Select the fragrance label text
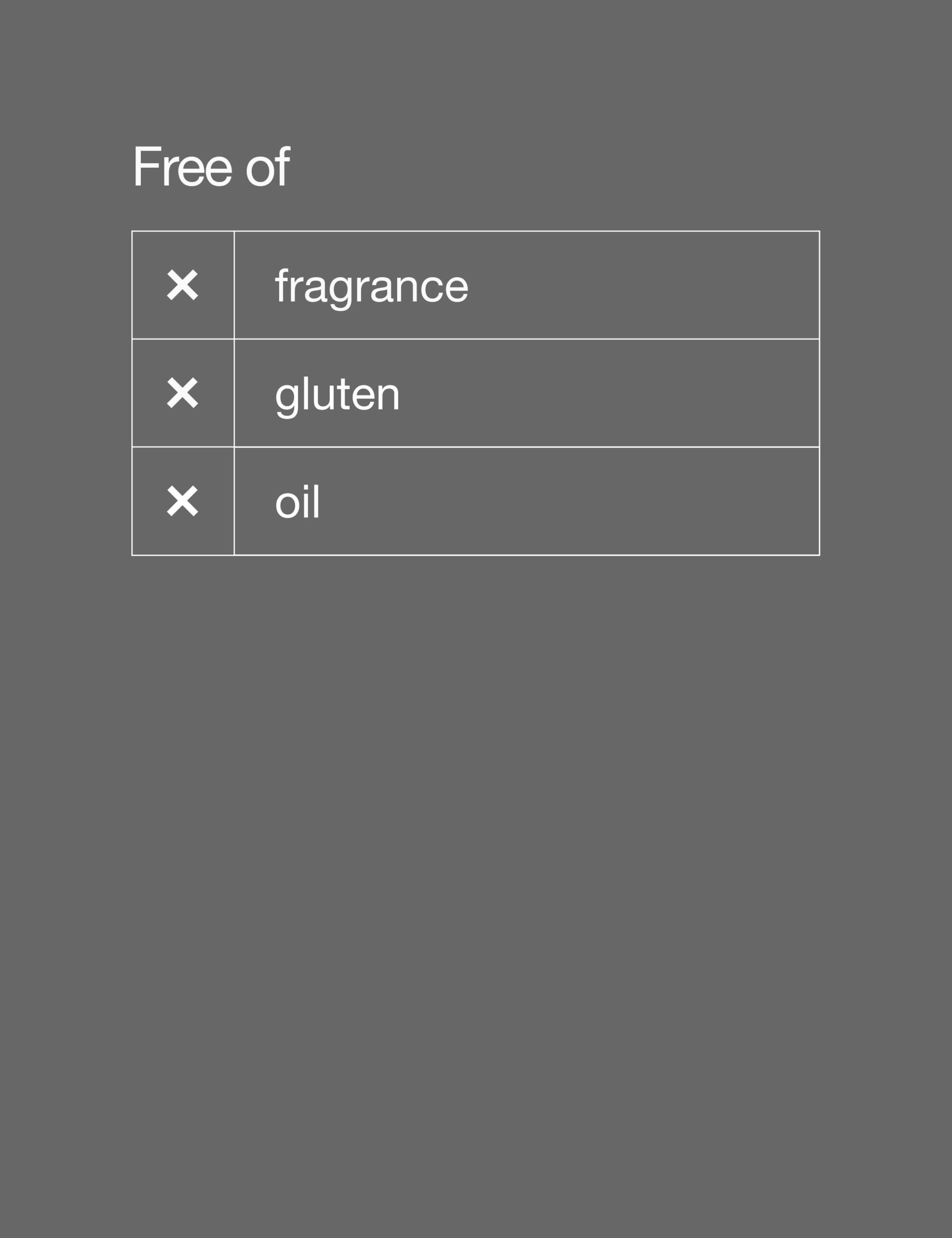The height and width of the screenshot is (1238, 952). [x=371, y=287]
